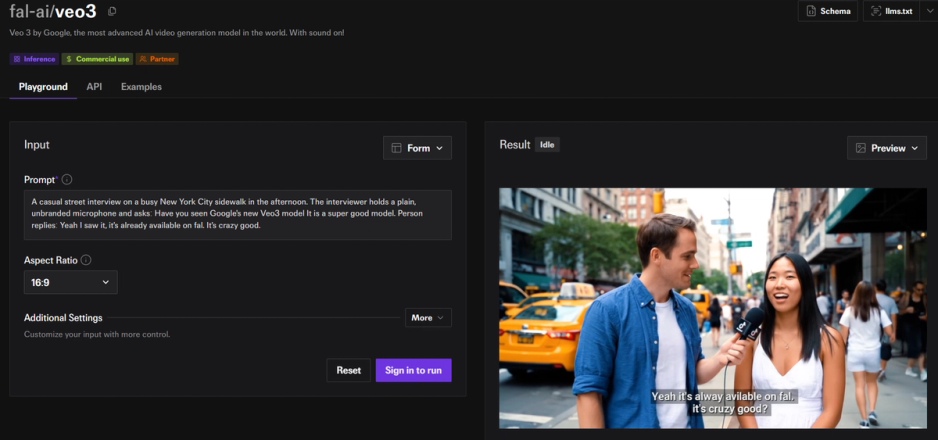The image size is (938, 440).
Task: Switch to the Playground tab
Action: click(43, 87)
